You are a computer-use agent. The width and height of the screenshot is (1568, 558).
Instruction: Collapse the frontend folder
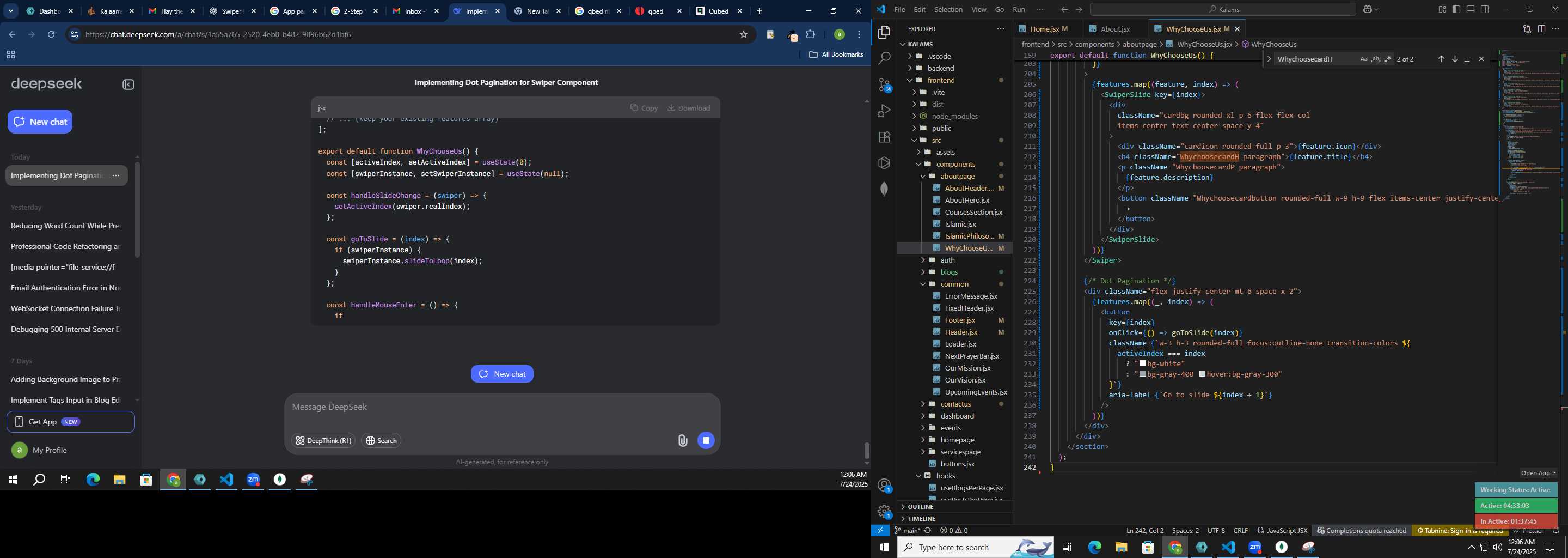tap(954, 81)
